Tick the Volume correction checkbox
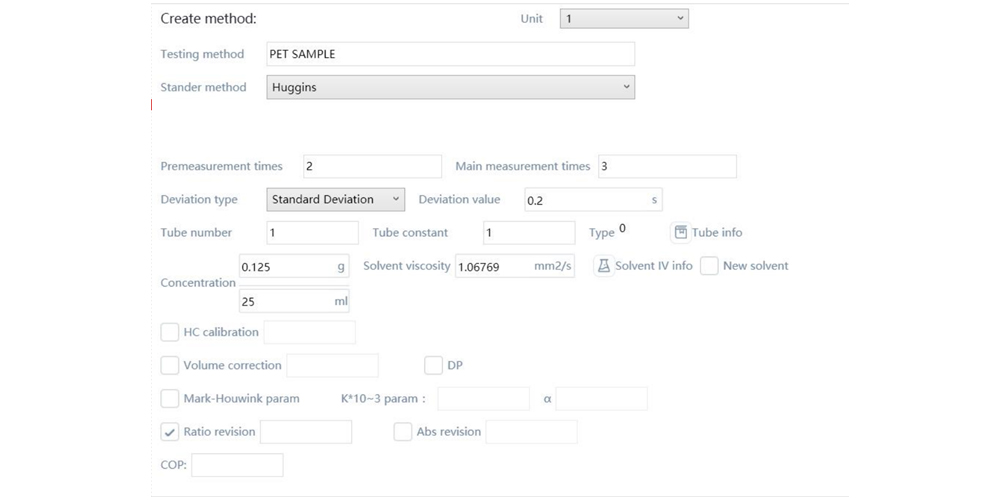 click(x=170, y=366)
